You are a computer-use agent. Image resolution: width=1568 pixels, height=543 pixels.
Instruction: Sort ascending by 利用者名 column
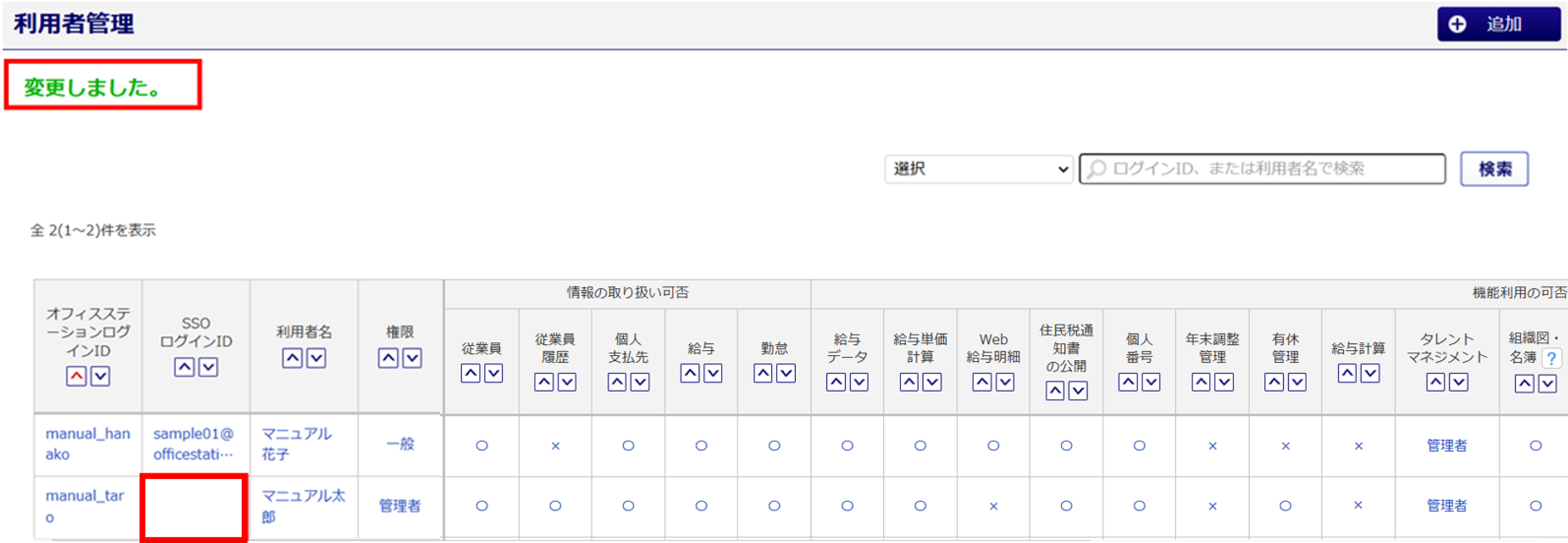click(292, 358)
